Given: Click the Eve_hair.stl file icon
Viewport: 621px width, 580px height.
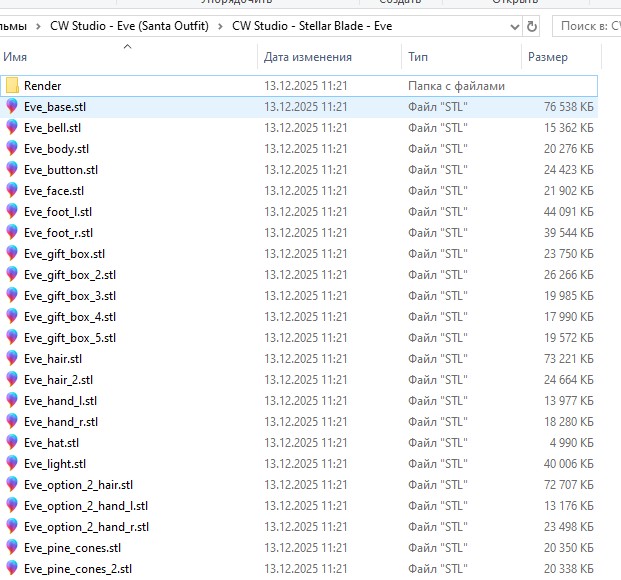Looking at the screenshot, I should point(12,359).
